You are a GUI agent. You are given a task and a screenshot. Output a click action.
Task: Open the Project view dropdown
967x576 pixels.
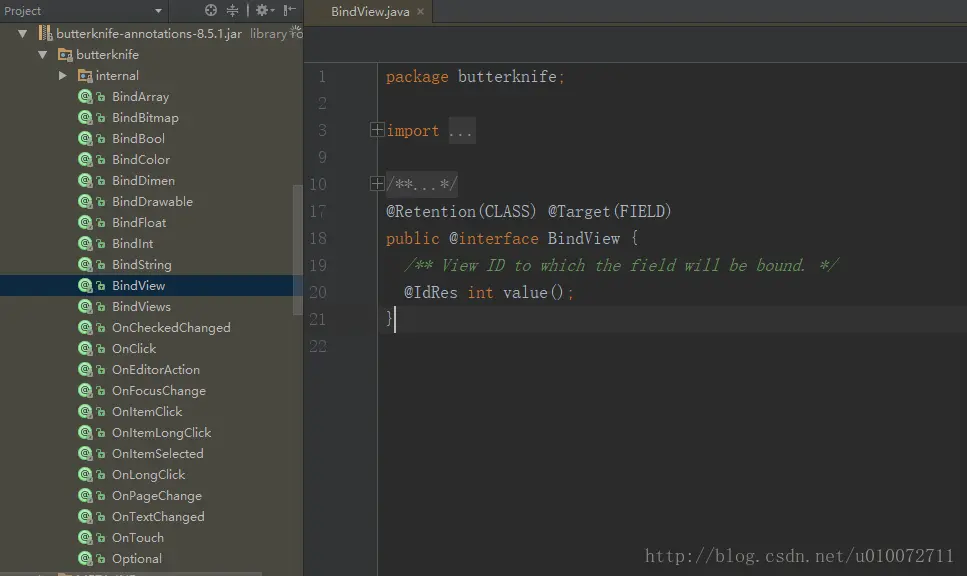click(x=158, y=10)
